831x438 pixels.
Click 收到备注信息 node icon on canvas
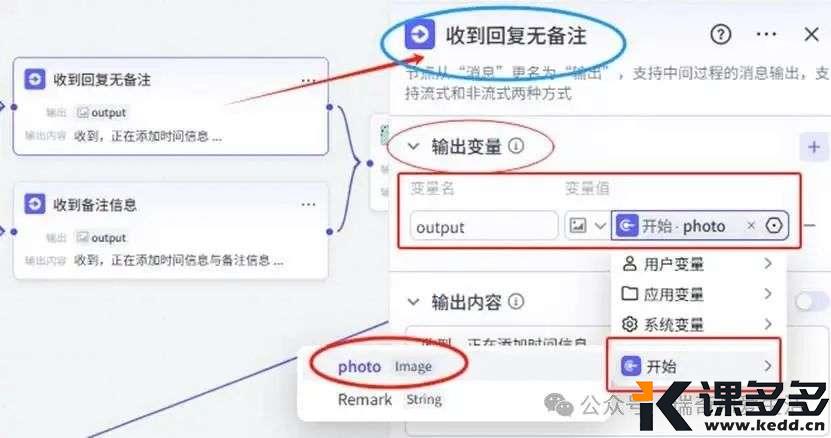pyautogui.click(x=34, y=204)
